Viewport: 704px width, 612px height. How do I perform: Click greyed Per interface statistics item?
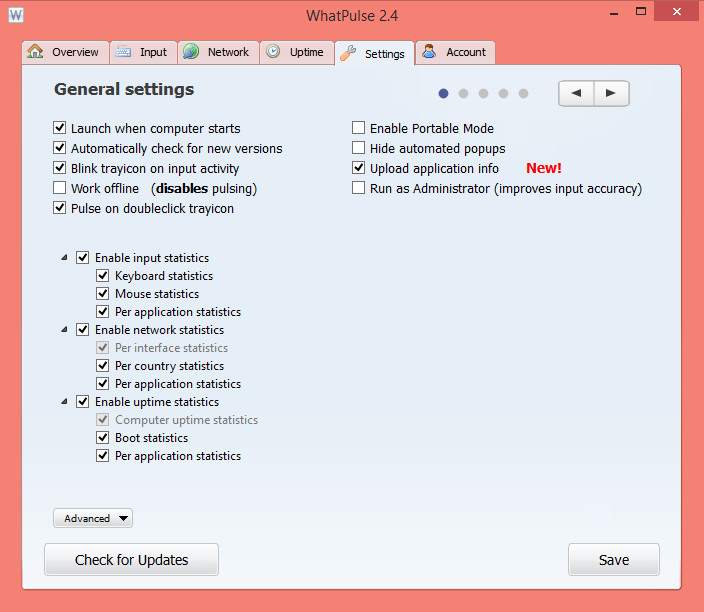pos(162,348)
